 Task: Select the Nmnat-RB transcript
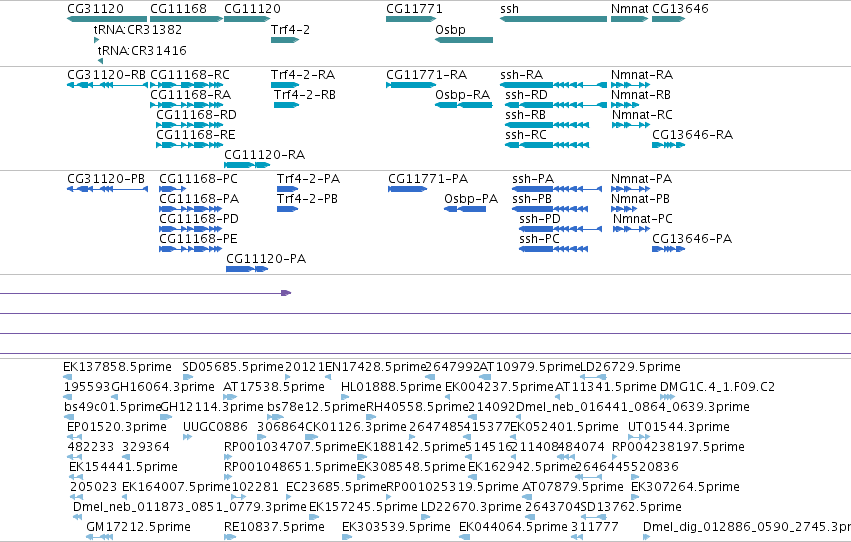coord(625,105)
